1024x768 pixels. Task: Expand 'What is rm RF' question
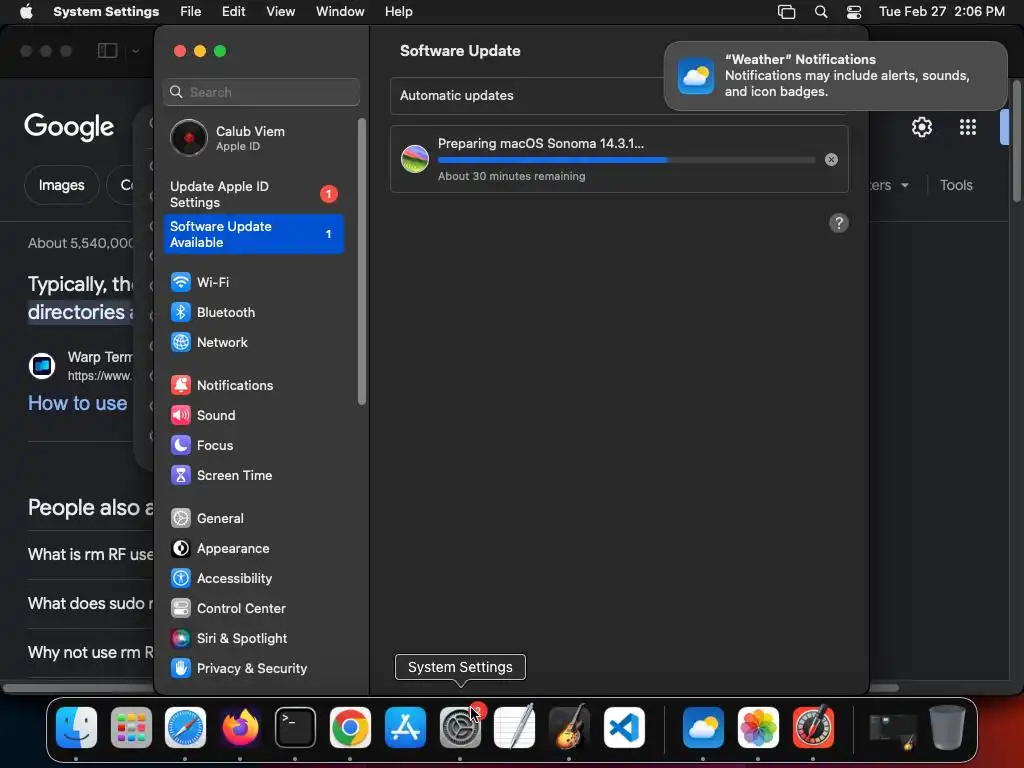click(90, 554)
